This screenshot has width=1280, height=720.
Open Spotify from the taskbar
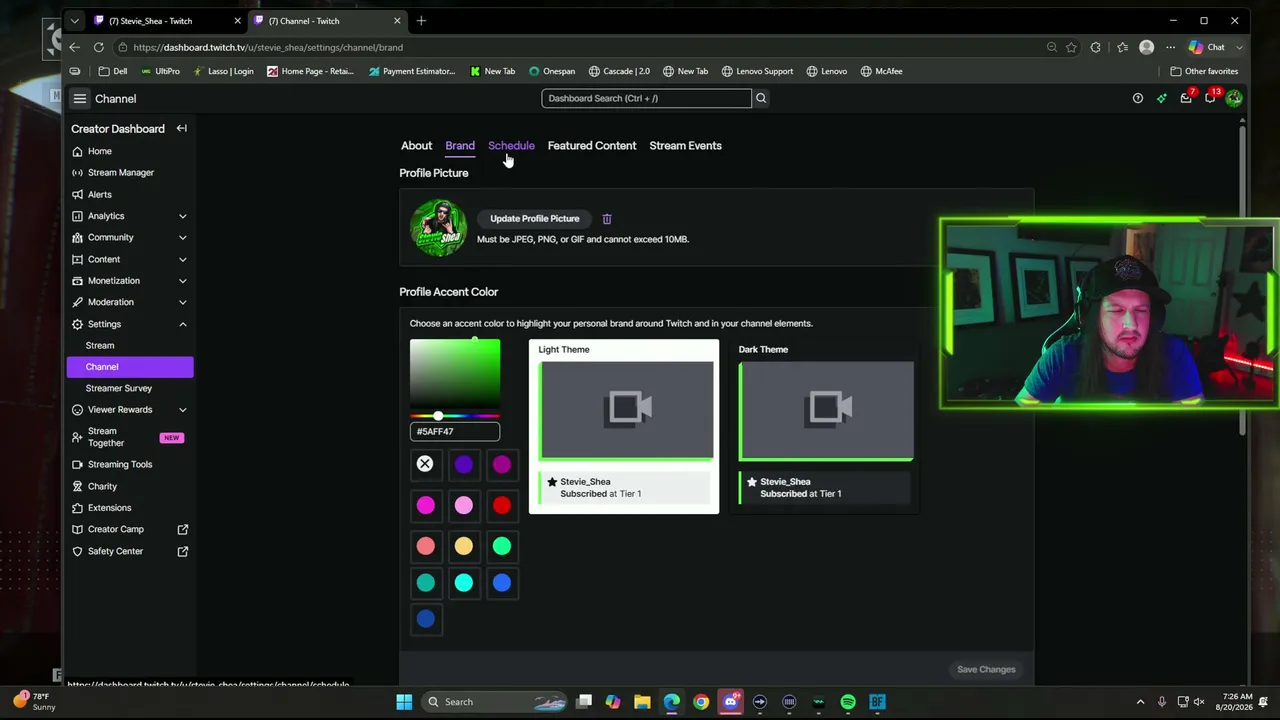coord(848,702)
